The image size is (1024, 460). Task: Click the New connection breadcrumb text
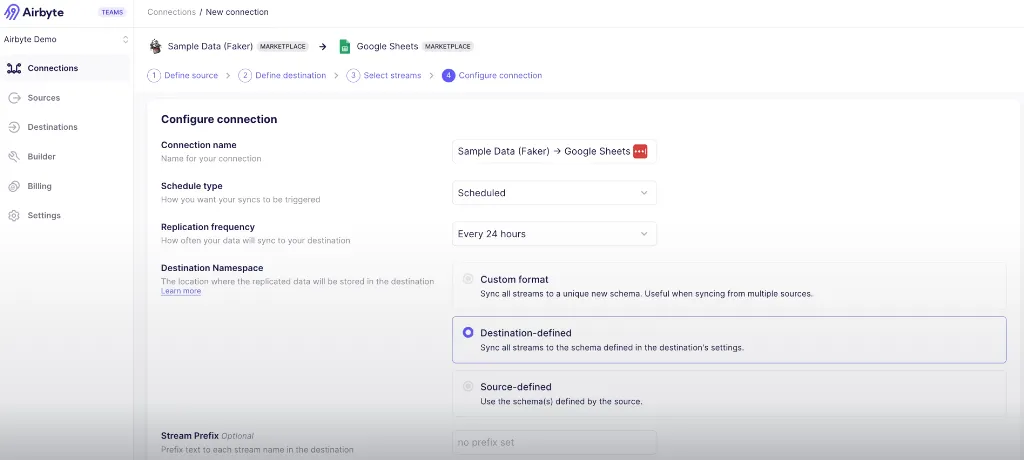click(237, 12)
